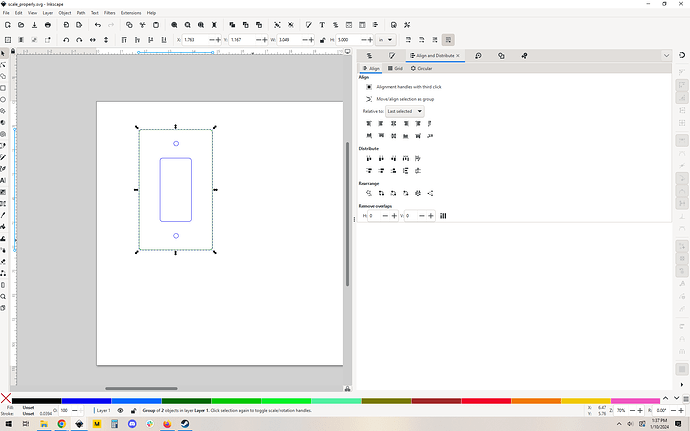Toggle the width/height lock ratio
This screenshot has width=690, height=431.
coord(322,40)
